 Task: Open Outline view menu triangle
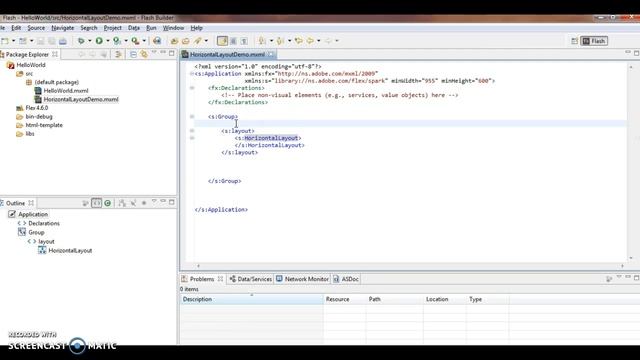154,202
